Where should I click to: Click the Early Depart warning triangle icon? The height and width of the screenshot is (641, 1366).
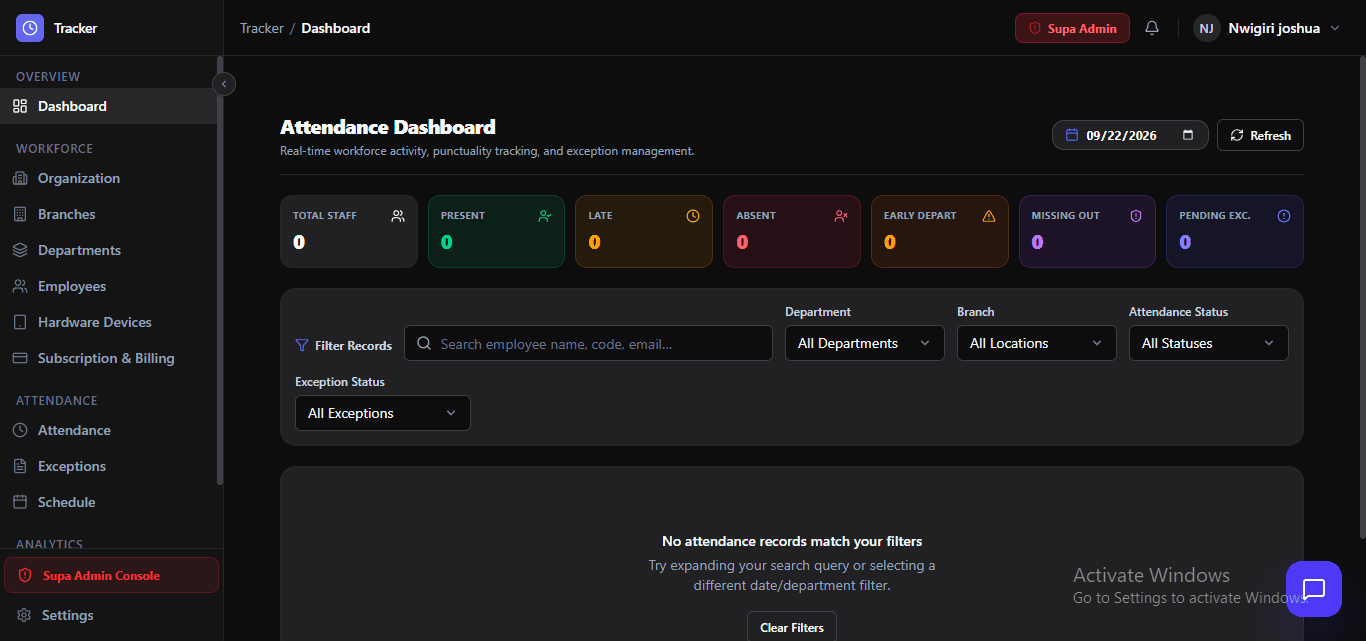pyautogui.click(x=989, y=215)
